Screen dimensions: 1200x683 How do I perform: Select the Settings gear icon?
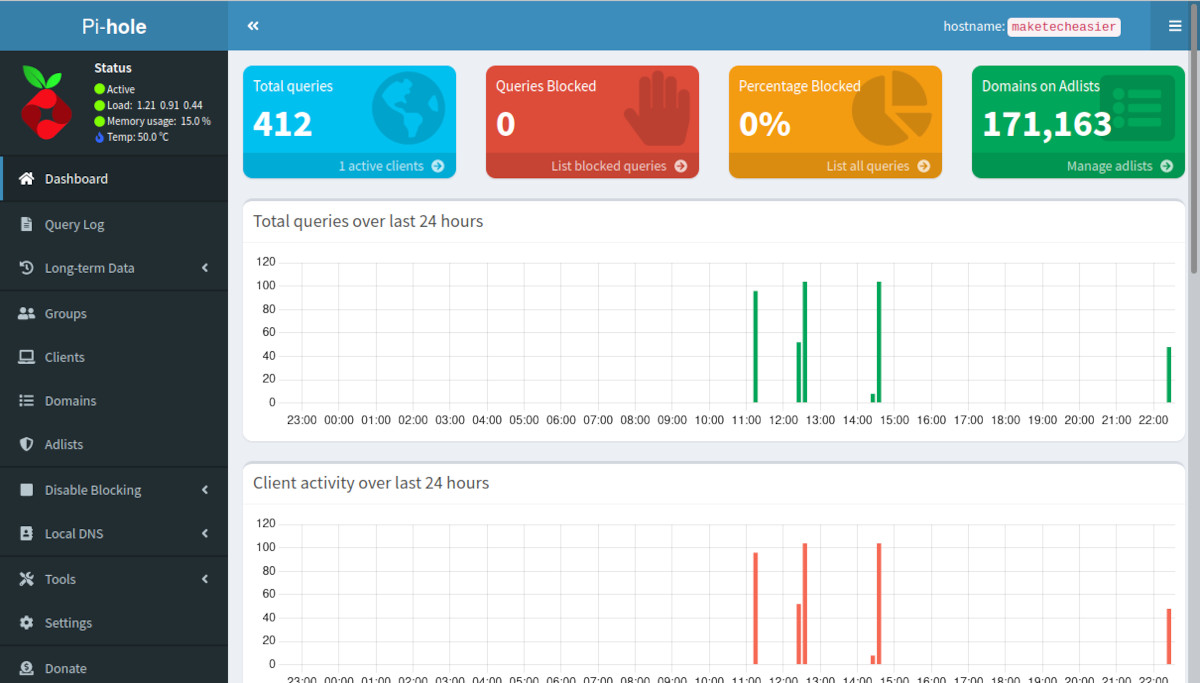(25, 622)
